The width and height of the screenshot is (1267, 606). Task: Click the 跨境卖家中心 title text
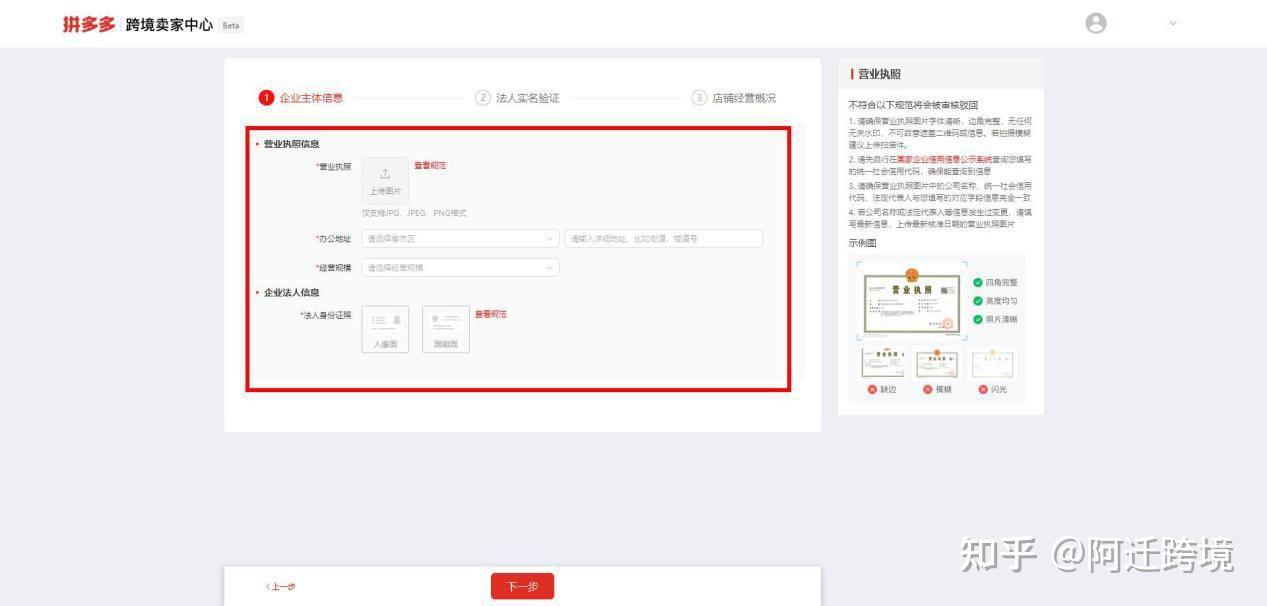(169, 25)
